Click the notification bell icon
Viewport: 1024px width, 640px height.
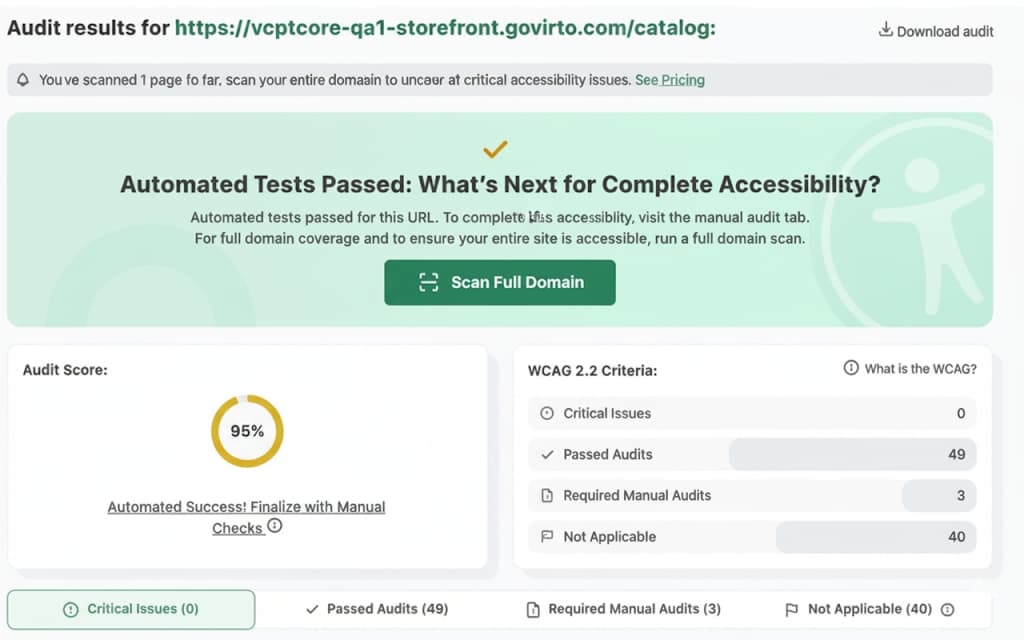tap(23, 80)
